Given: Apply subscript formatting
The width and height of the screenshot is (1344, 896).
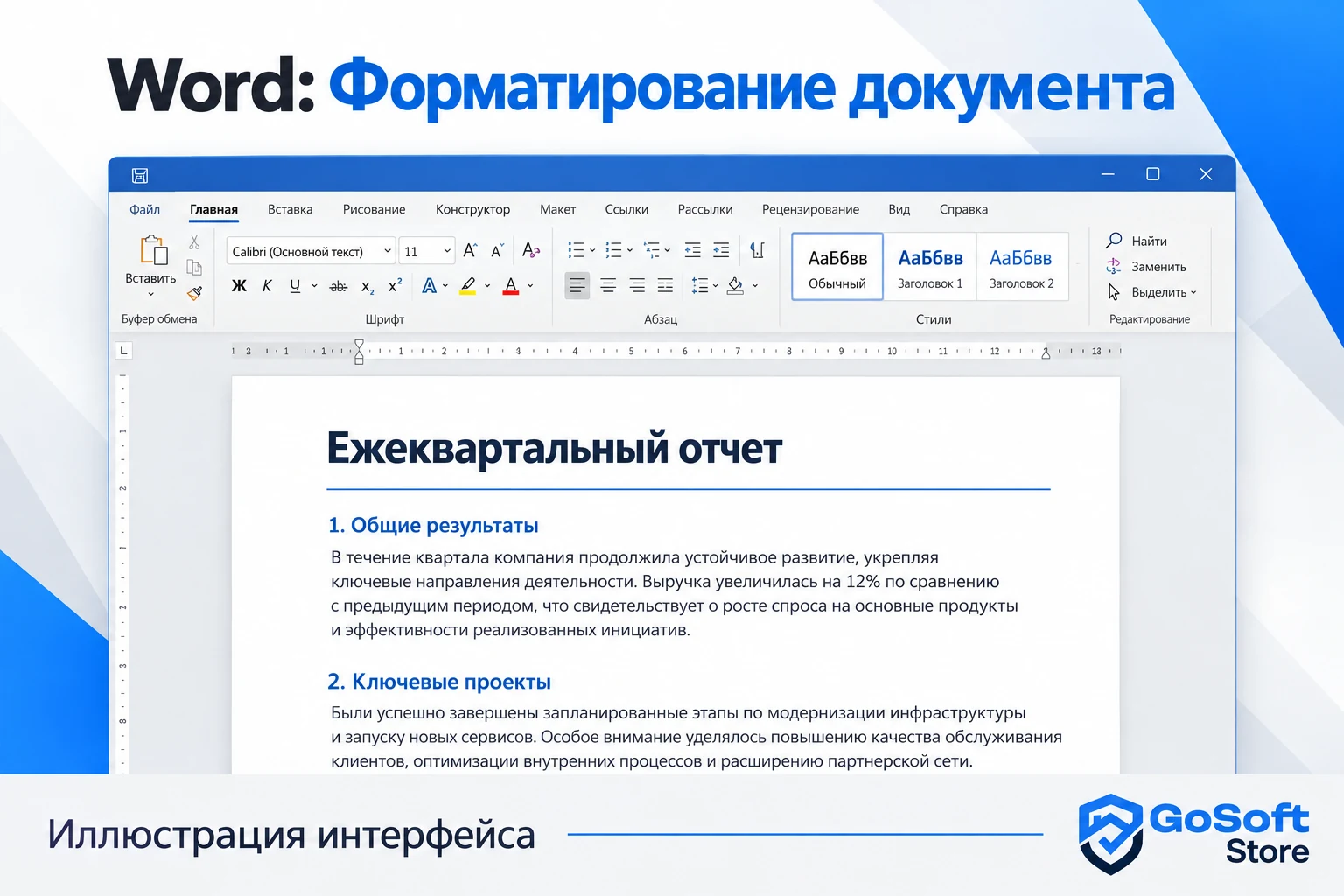Looking at the screenshot, I should click(x=367, y=286).
